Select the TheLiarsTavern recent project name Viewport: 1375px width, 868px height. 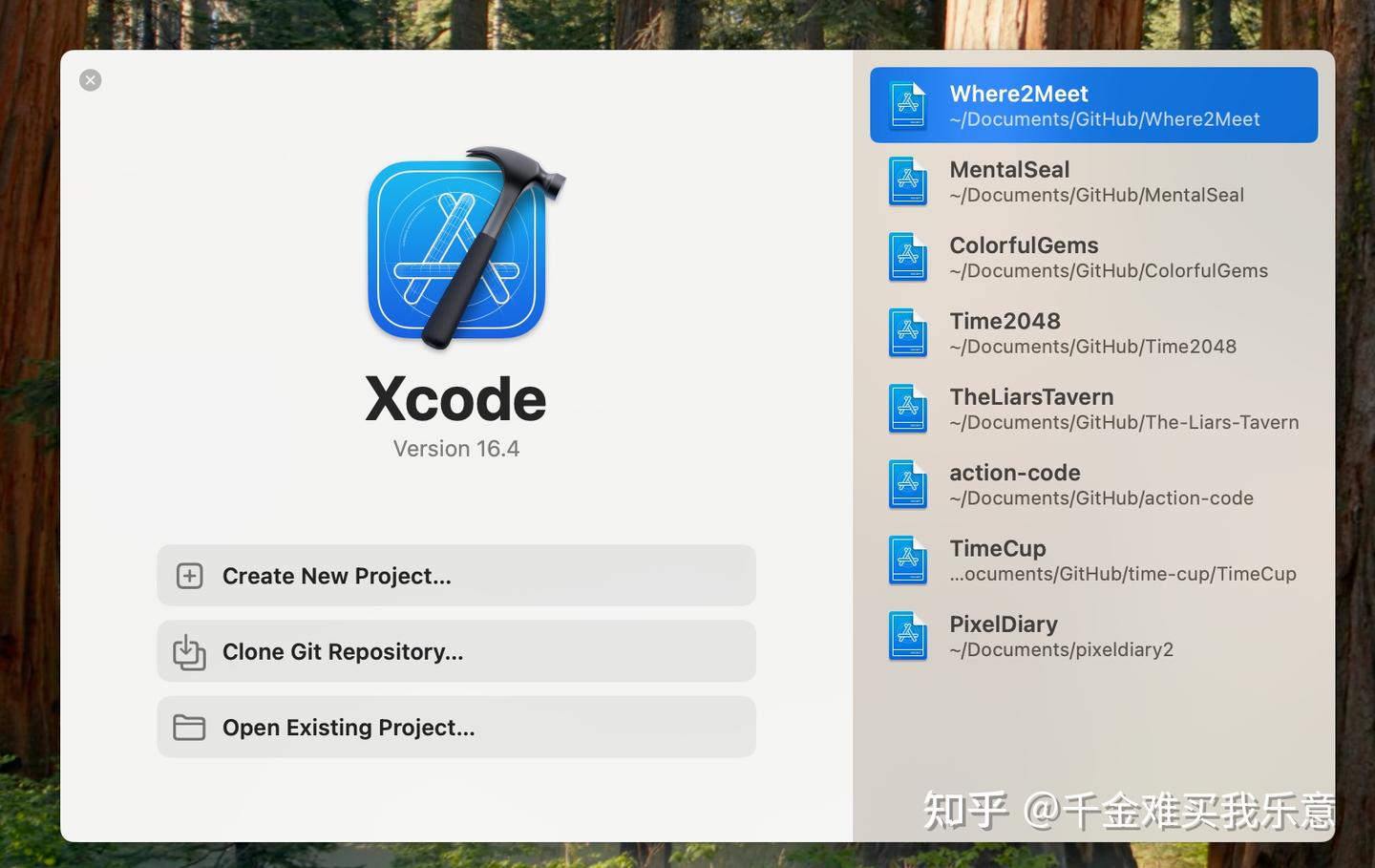click(x=1031, y=396)
